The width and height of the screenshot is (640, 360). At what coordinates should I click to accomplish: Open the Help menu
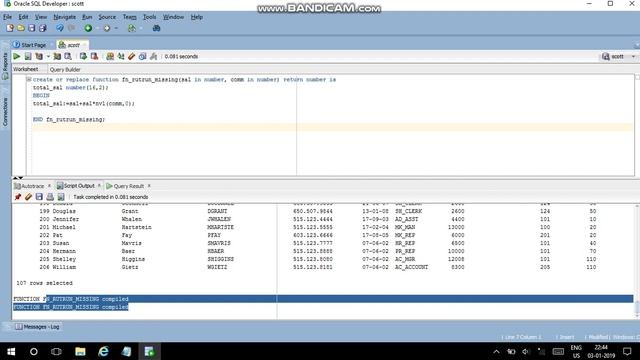coord(197,17)
